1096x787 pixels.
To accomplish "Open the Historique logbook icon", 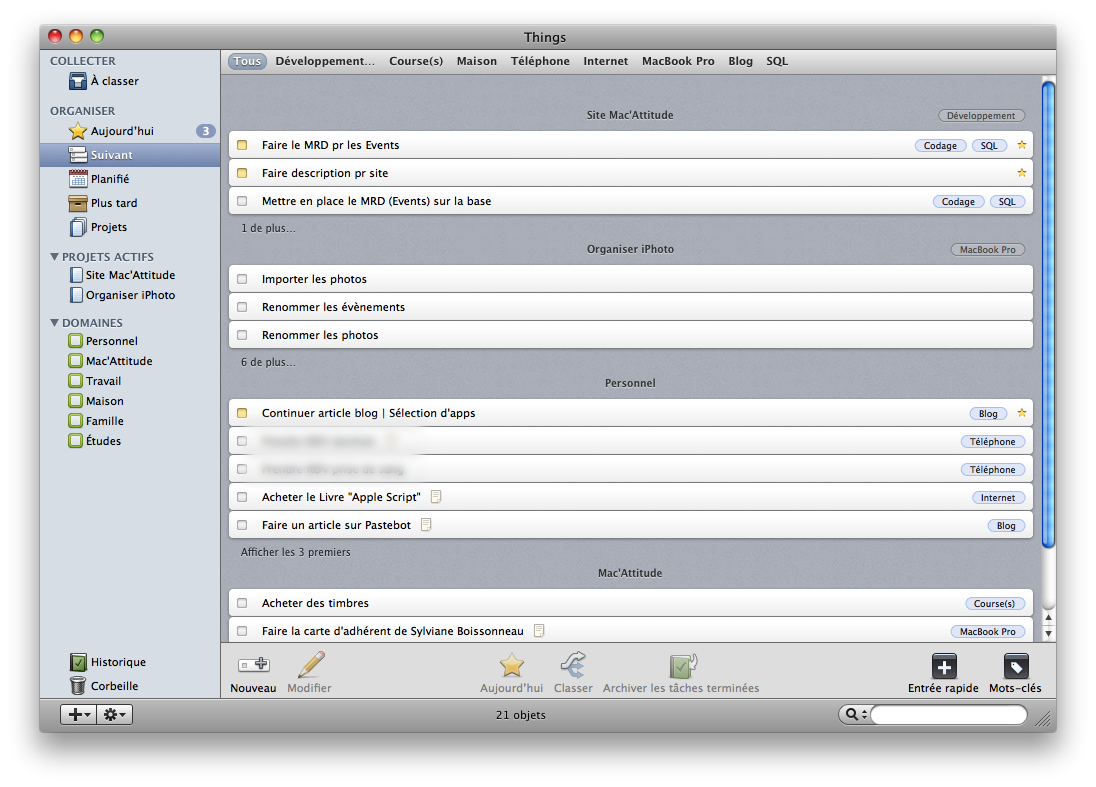I will pyautogui.click(x=78, y=662).
